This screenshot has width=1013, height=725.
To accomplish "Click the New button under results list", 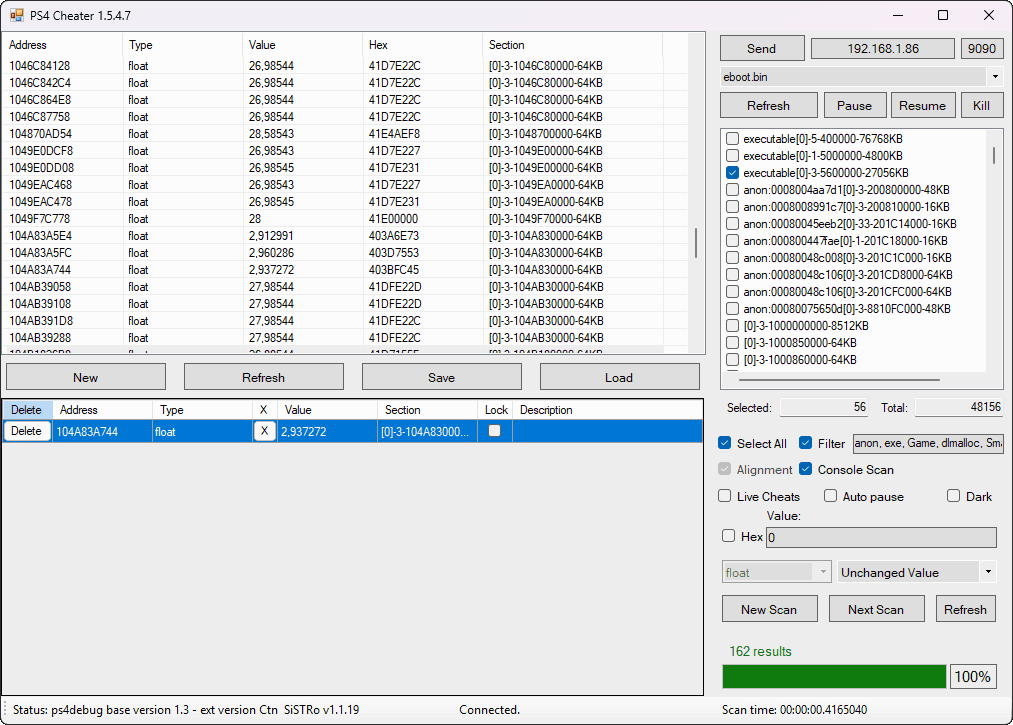I will pyautogui.click(x=86, y=377).
